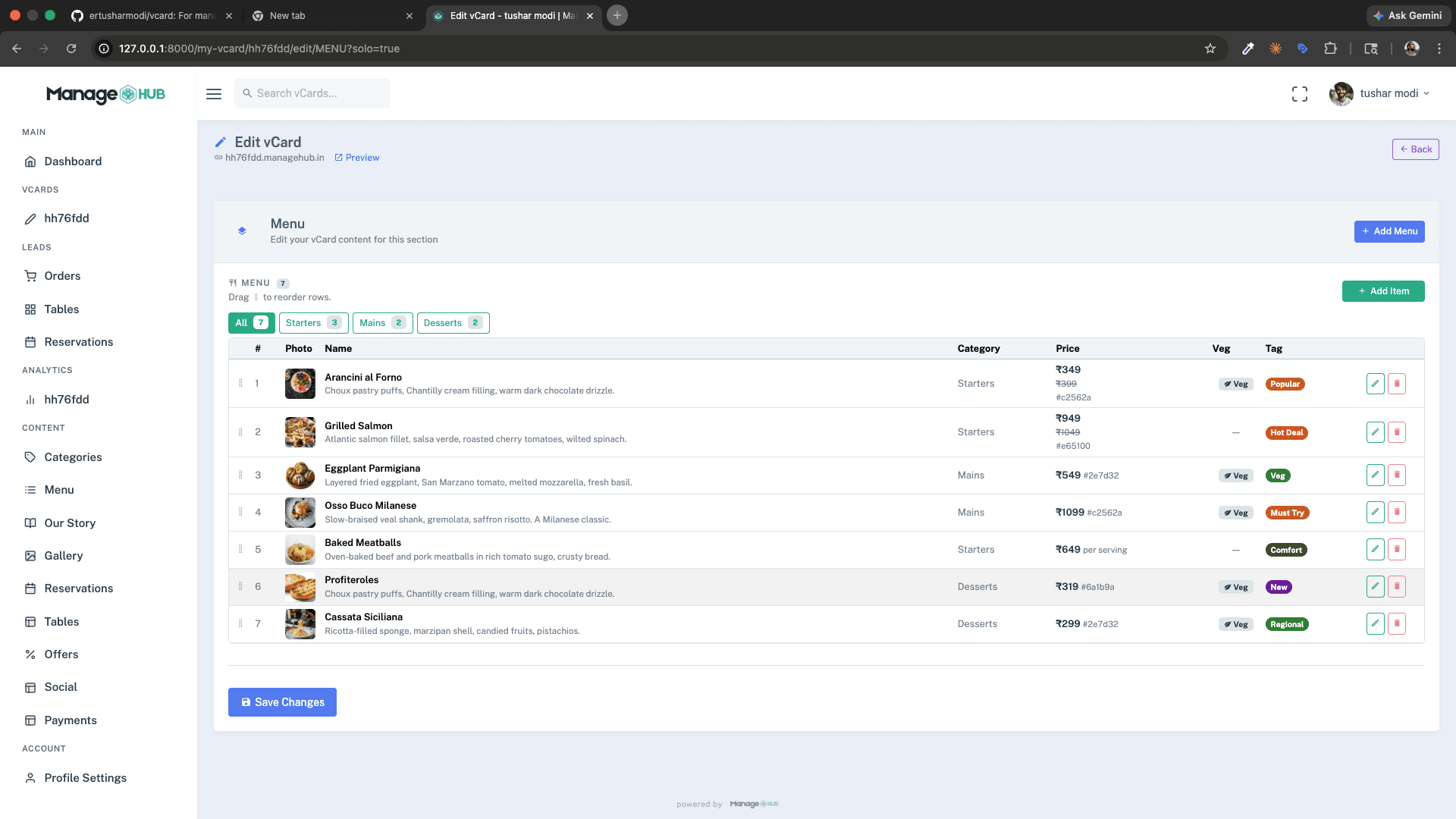Click the Add Item button
Viewport: 1456px width, 819px height.
1383,291
